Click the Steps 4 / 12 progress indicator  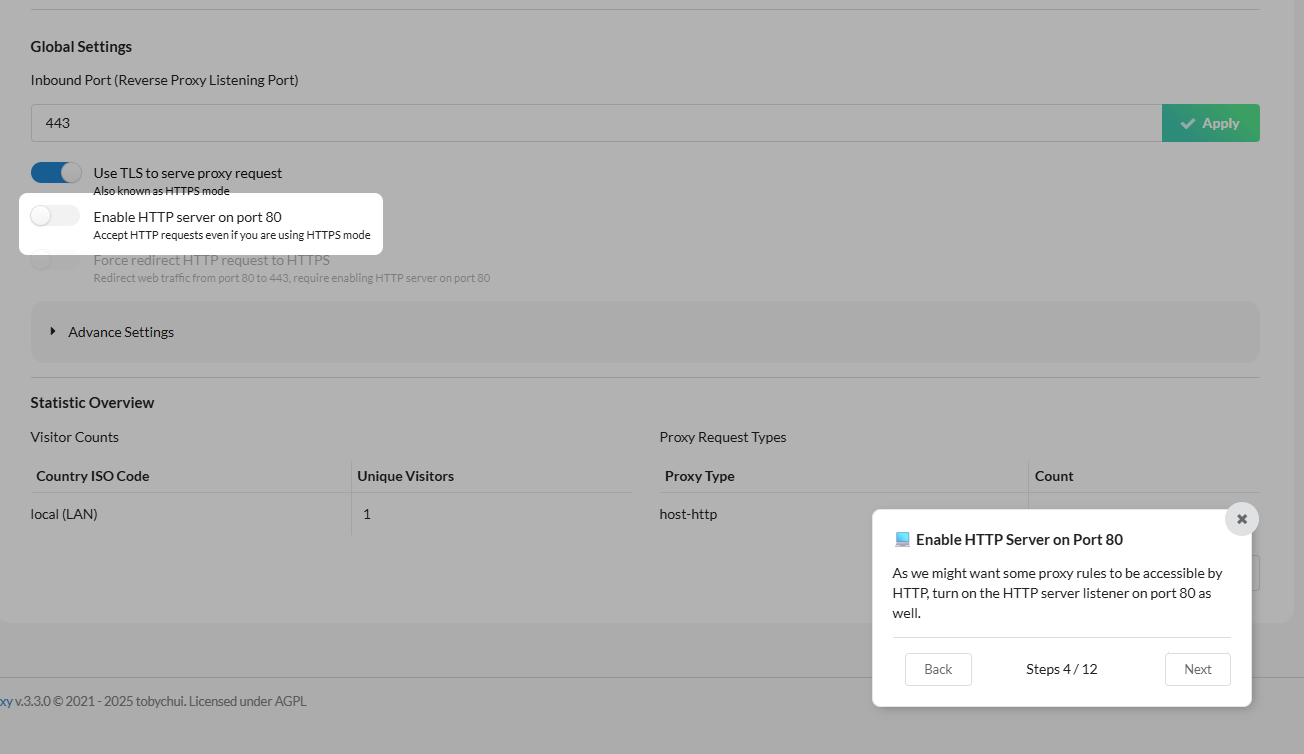(x=1061, y=669)
